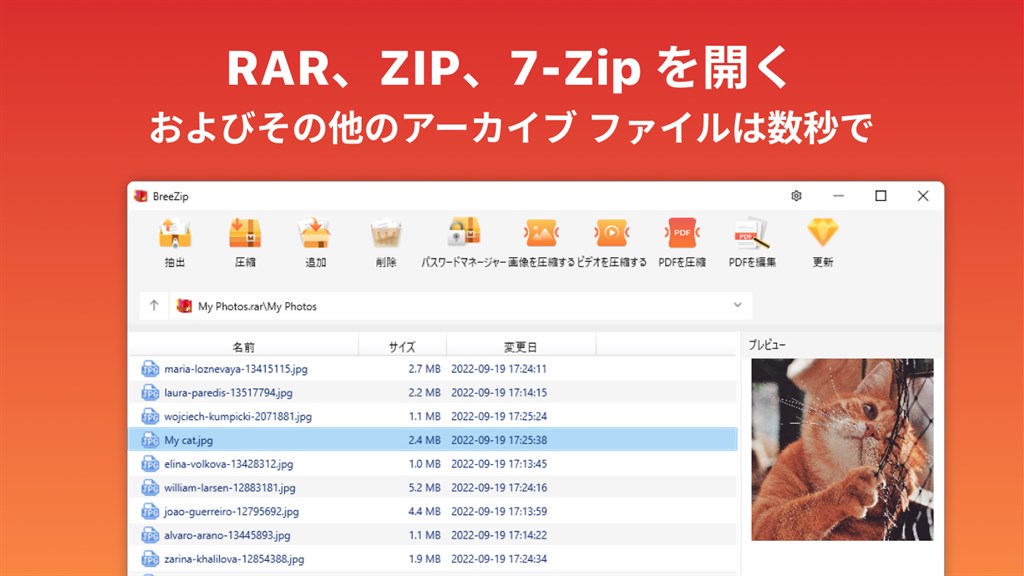Click JPG icon of wojciech-kumpicki-2071881.jpg
The width and height of the screenshot is (1024, 576).
point(150,416)
